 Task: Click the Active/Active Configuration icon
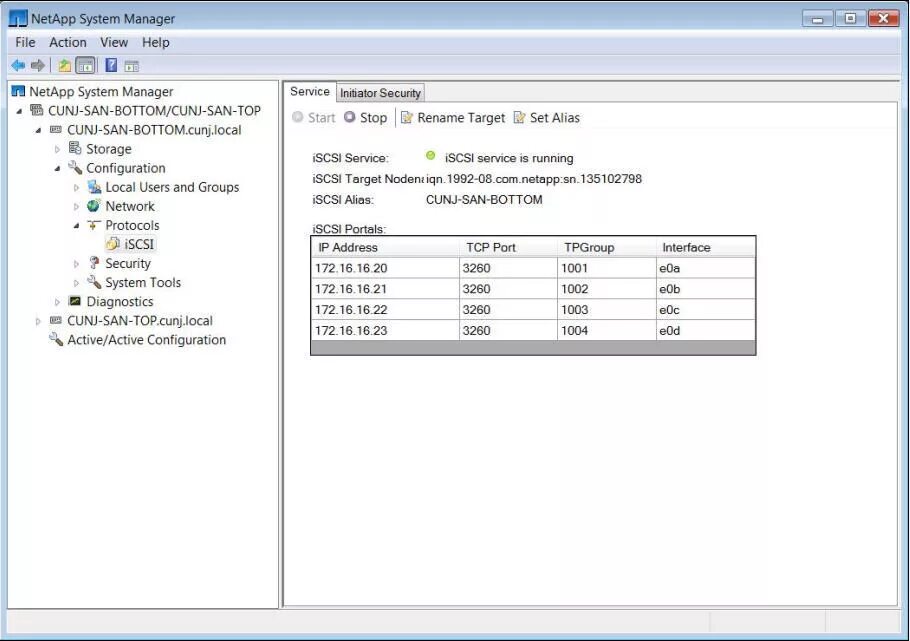[x=56, y=339]
